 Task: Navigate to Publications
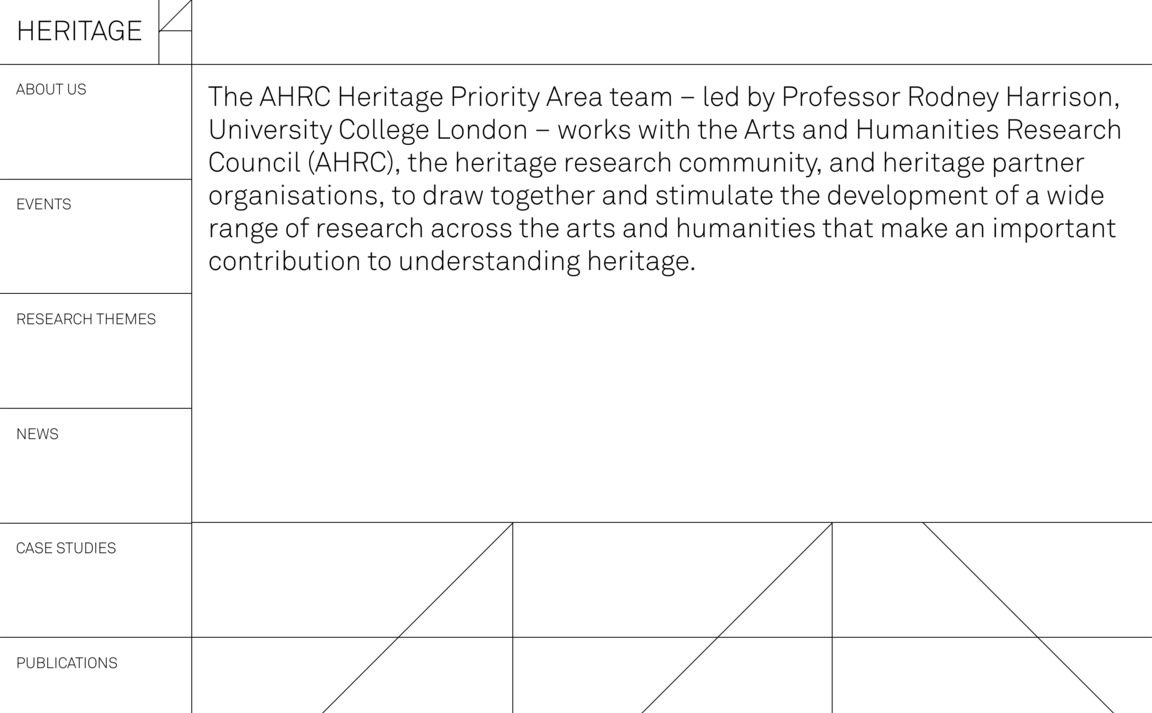point(67,664)
